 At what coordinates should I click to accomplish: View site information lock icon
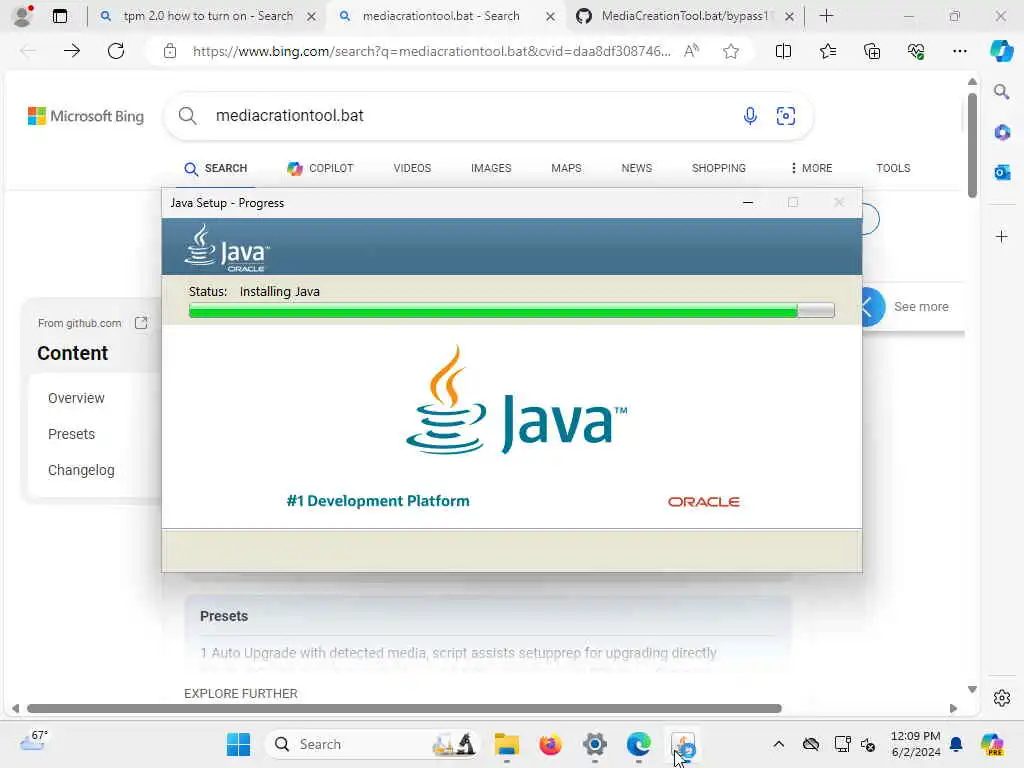(170, 51)
